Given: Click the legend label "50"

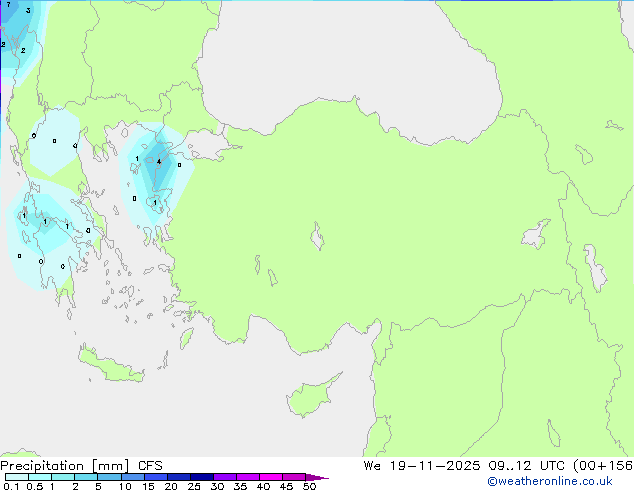Looking at the screenshot, I should [309, 486].
